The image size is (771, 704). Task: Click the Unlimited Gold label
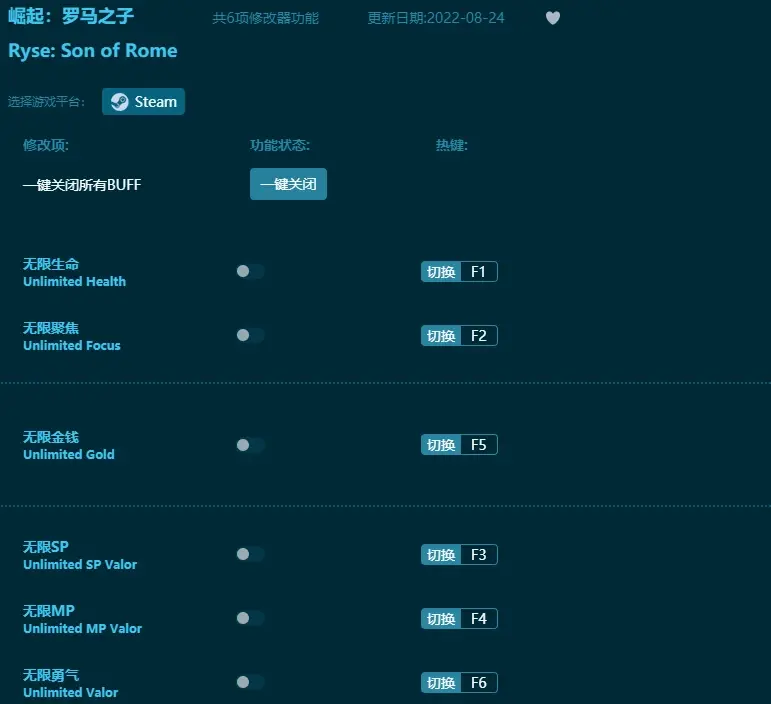69,455
